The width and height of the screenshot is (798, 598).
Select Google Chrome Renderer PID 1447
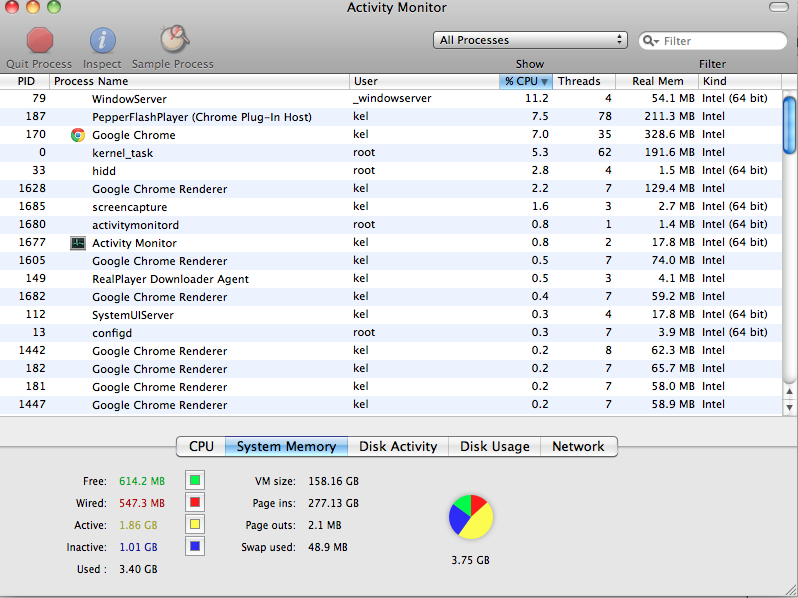(x=391, y=405)
